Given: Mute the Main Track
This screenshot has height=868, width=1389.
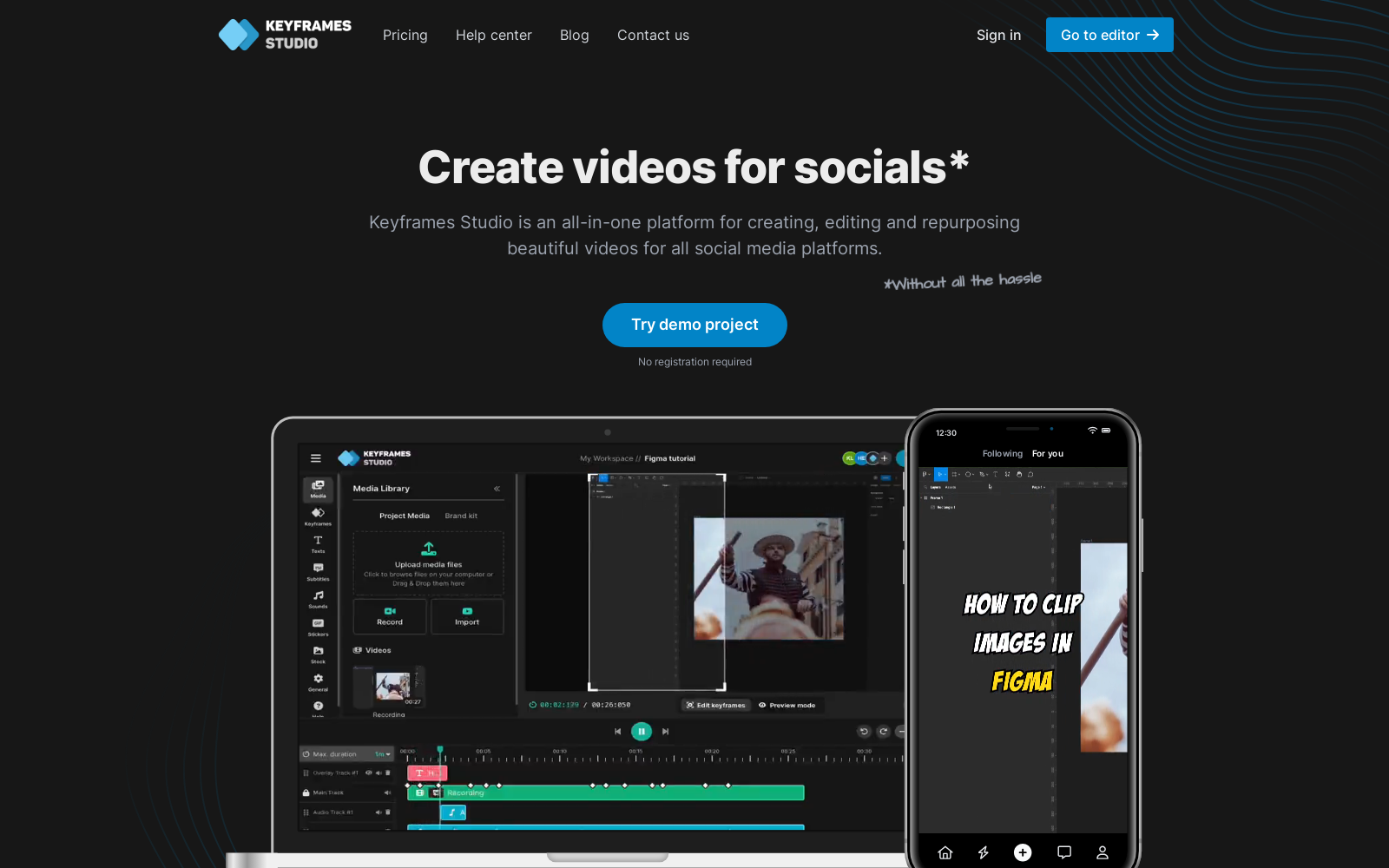Looking at the screenshot, I should point(387,792).
